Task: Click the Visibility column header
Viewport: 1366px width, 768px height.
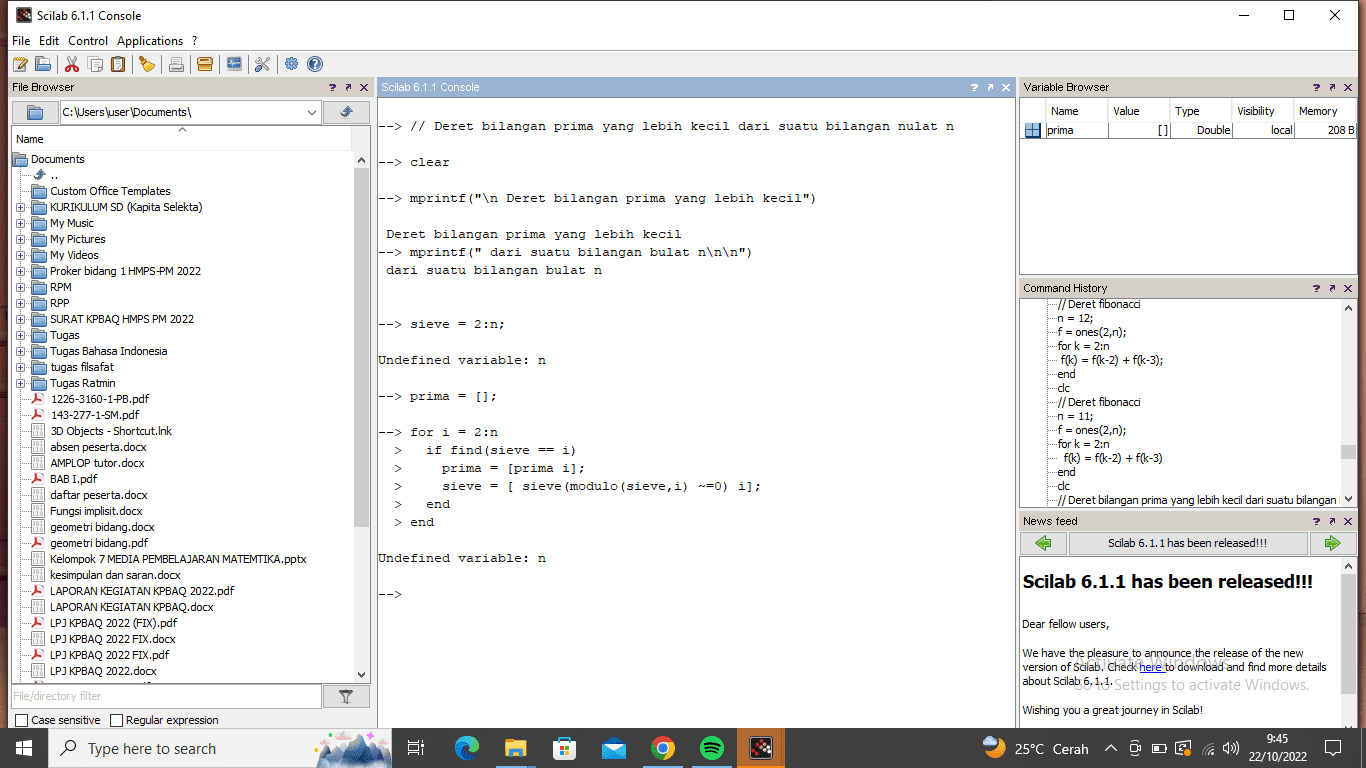Action: (1262, 111)
